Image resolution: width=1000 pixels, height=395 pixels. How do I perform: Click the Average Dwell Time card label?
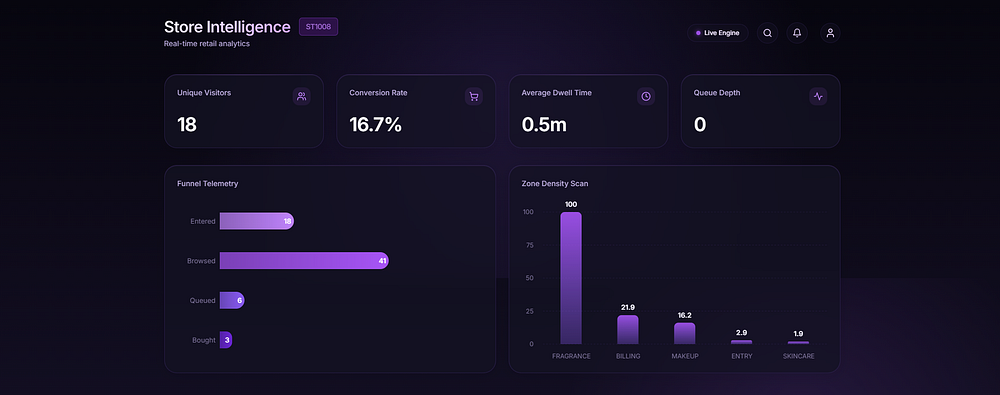pyautogui.click(x=557, y=93)
